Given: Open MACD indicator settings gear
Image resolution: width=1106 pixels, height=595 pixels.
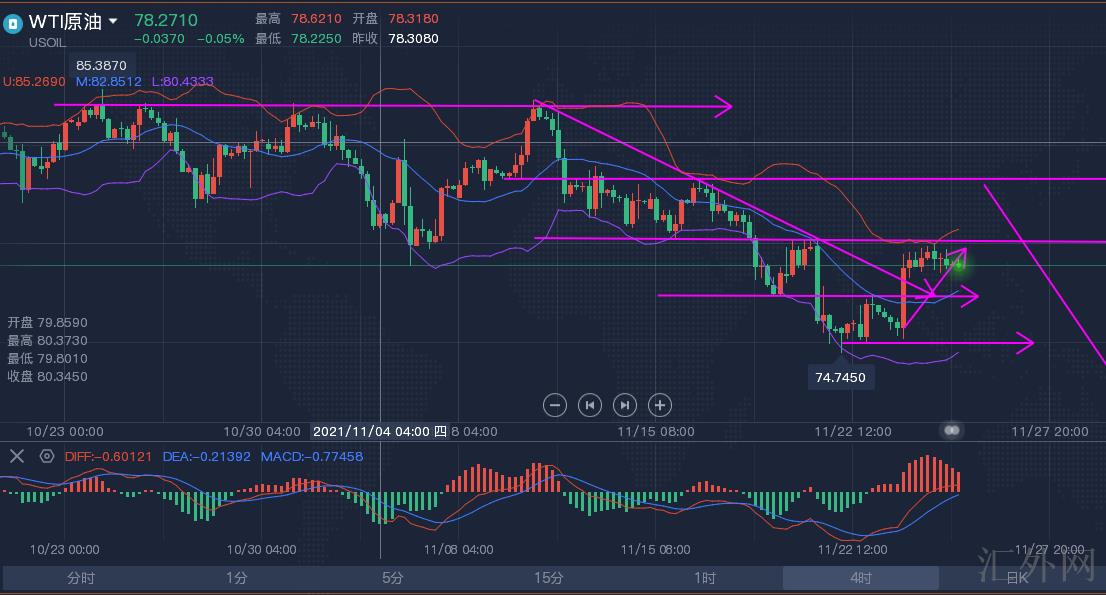Looking at the screenshot, I should pyautogui.click(x=46, y=456).
